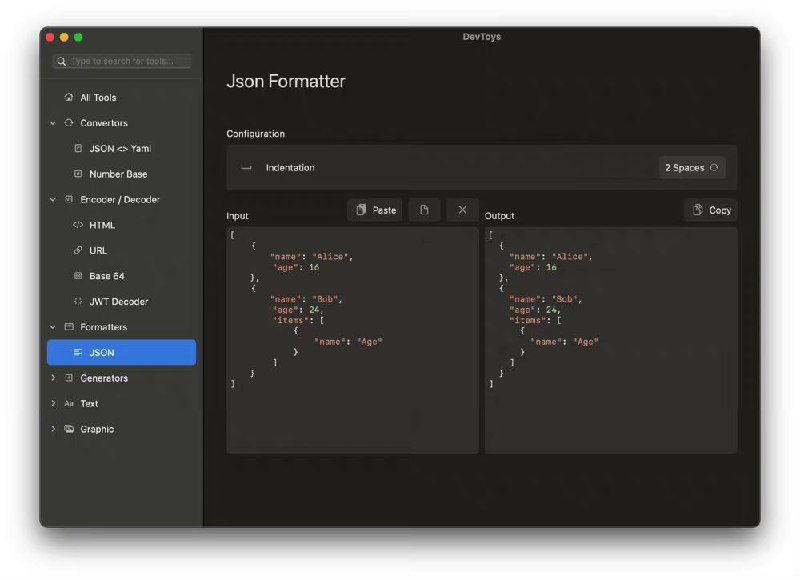The image size is (800, 580).
Task: Click inside the Output JSON pane
Action: [x=611, y=340]
